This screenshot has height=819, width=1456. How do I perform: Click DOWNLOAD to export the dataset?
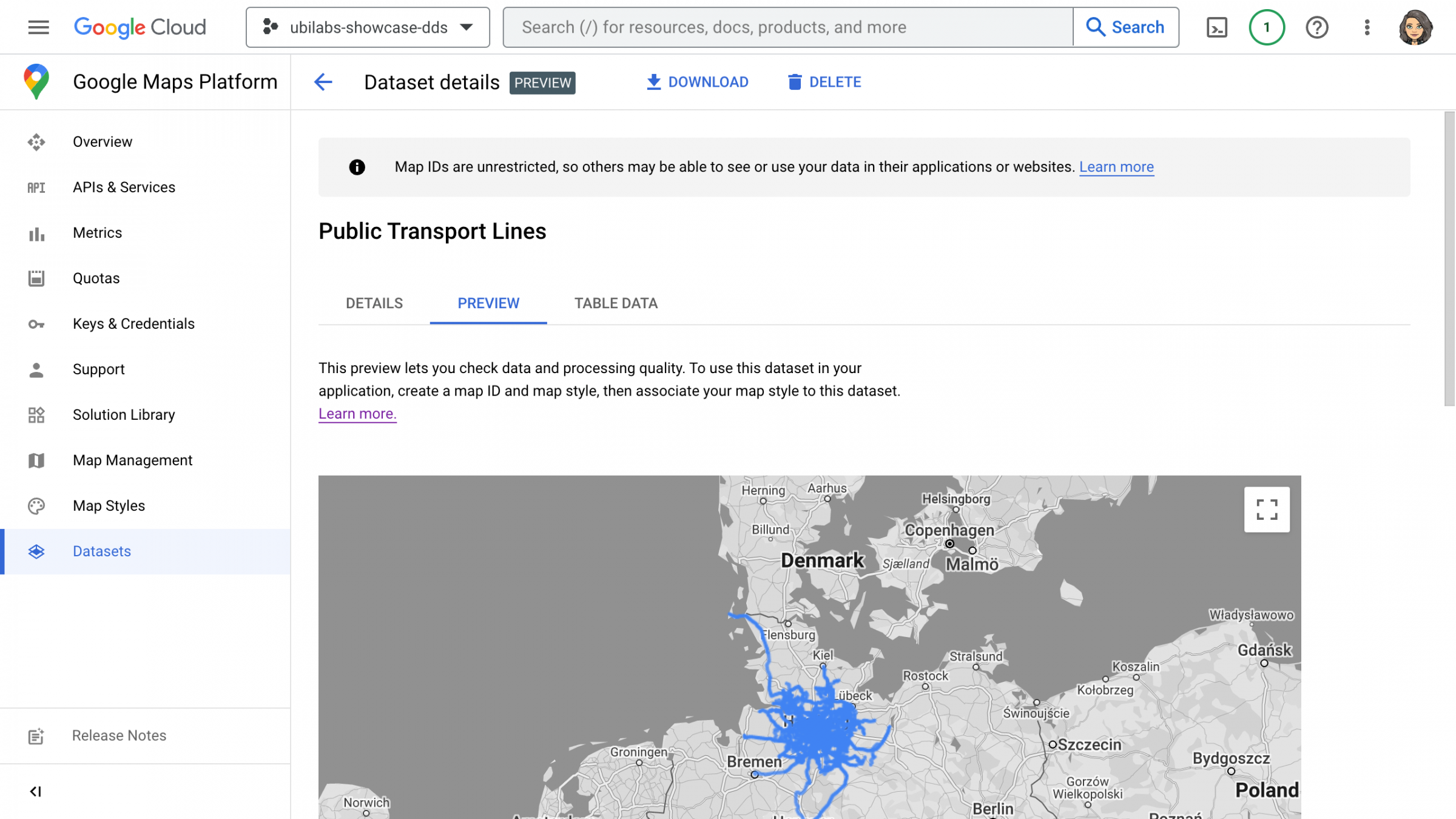[697, 82]
